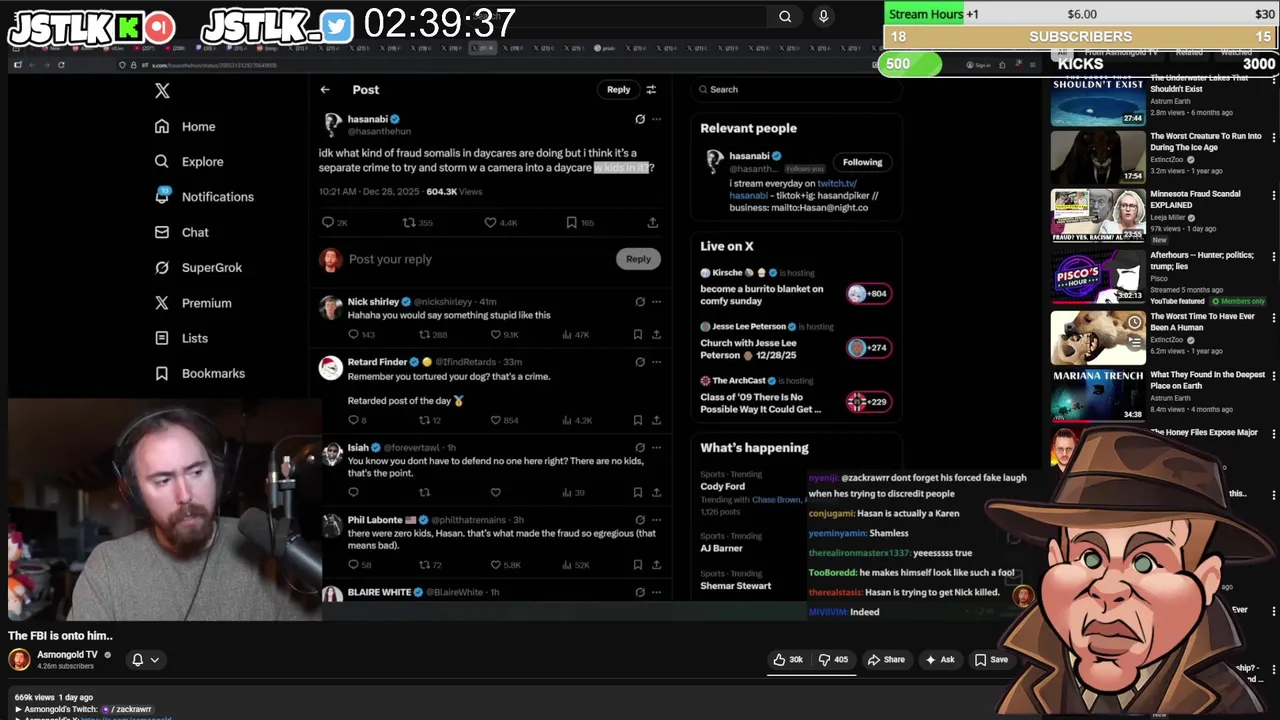Like Retard Finder's reply with 854
This screenshot has width=1280, height=720.
(496, 420)
